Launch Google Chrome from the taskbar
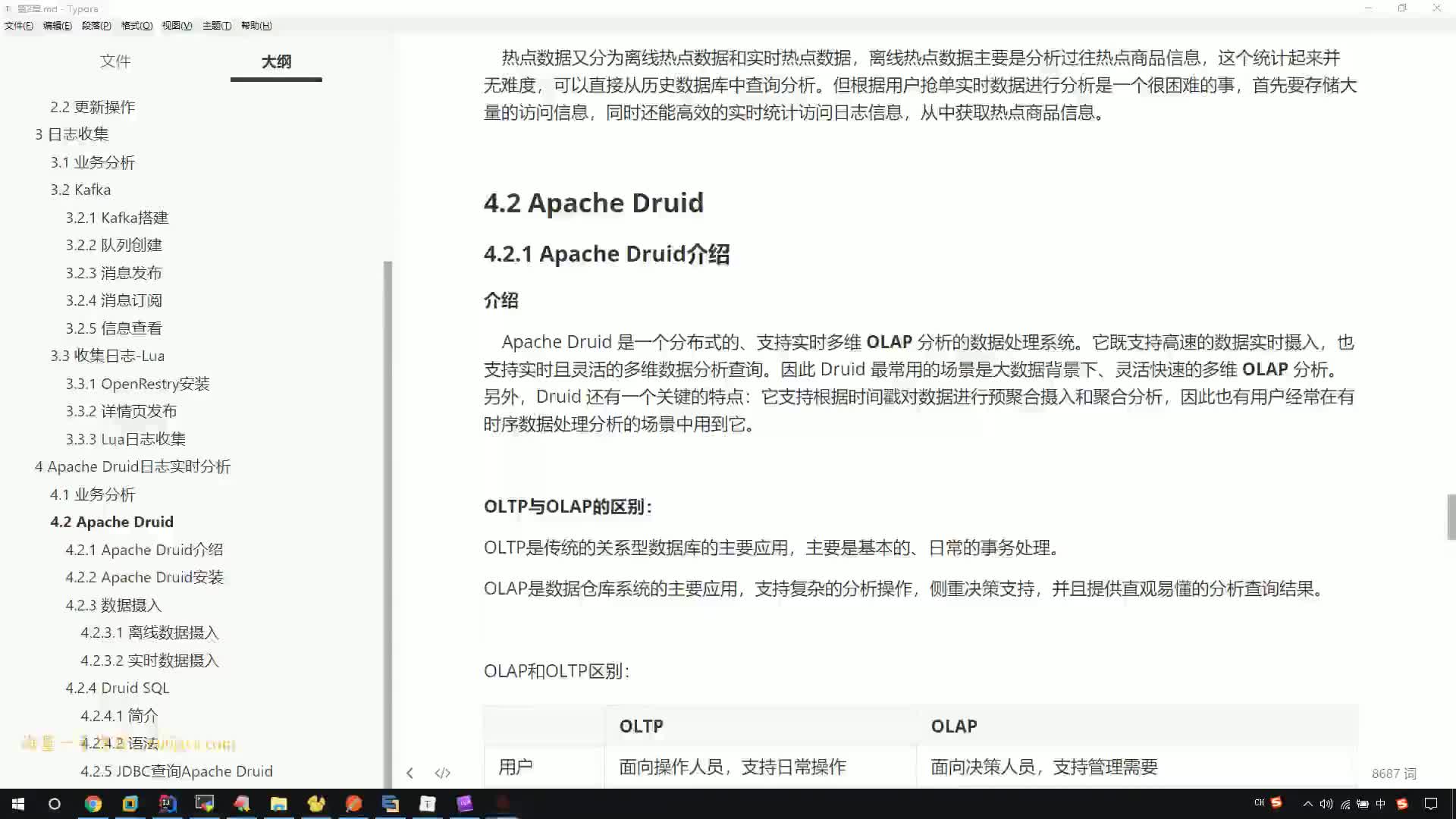1456x819 pixels. 93,804
